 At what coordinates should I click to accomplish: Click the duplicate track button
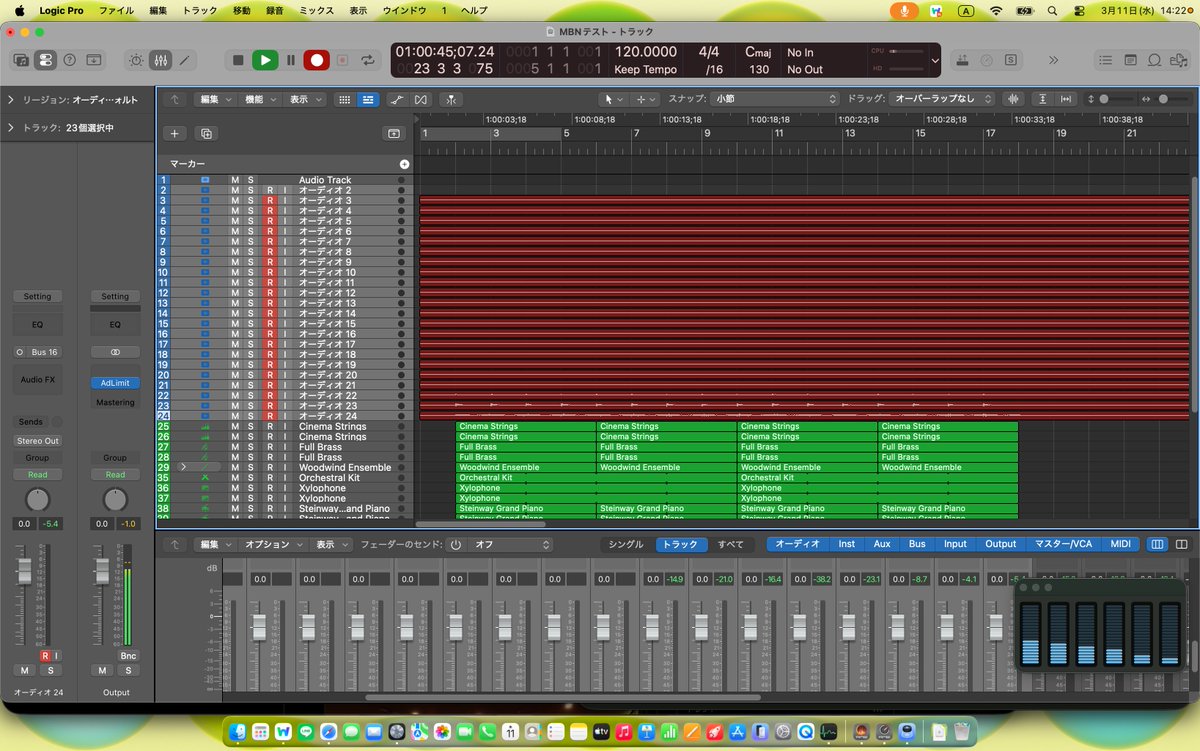pyautogui.click(x=206, y=133)
